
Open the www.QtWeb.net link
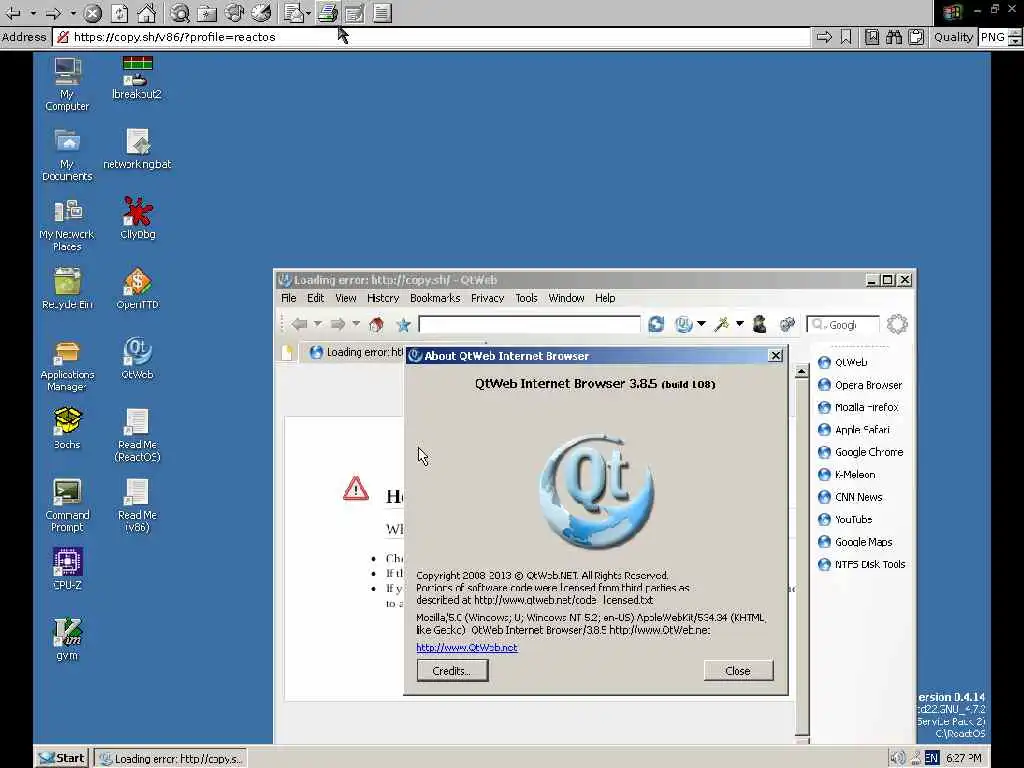tap(467, 648)
